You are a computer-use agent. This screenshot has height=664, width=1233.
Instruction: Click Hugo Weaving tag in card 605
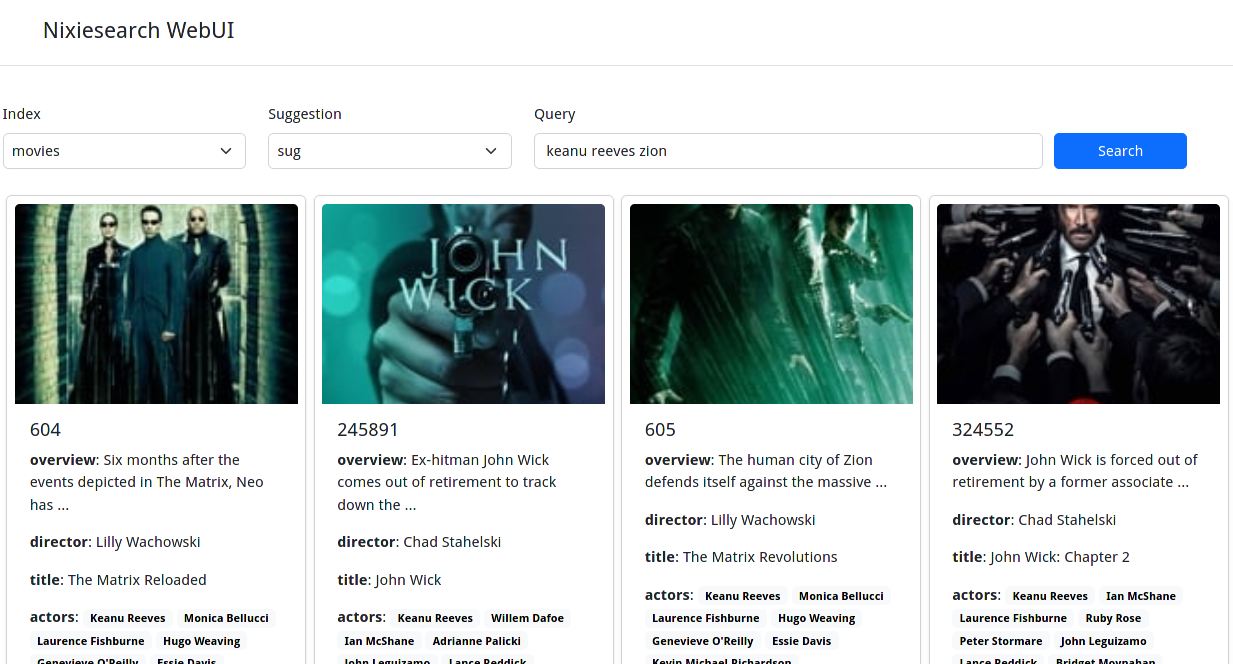click(817, 618)
